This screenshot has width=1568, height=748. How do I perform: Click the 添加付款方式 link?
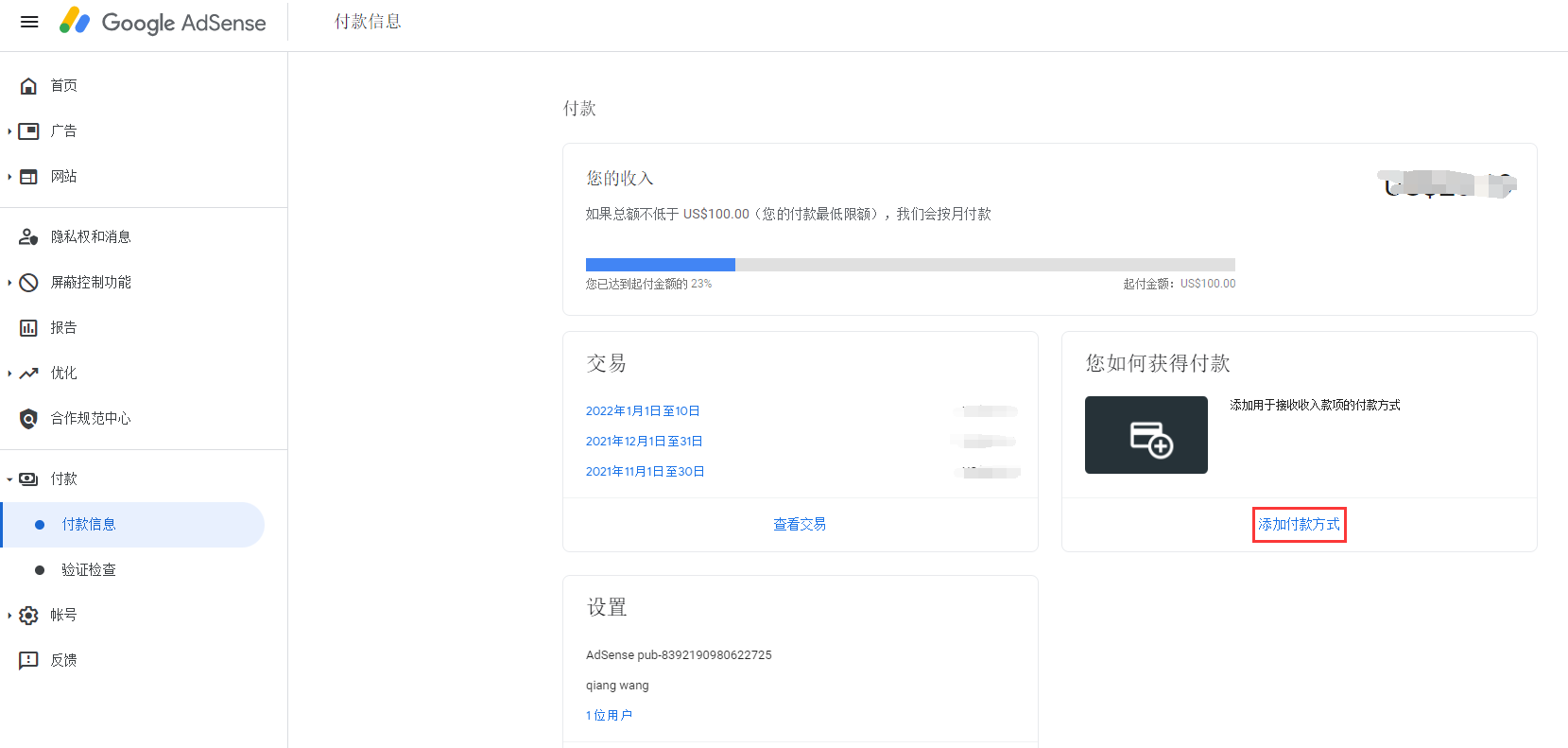point(1299,525)
